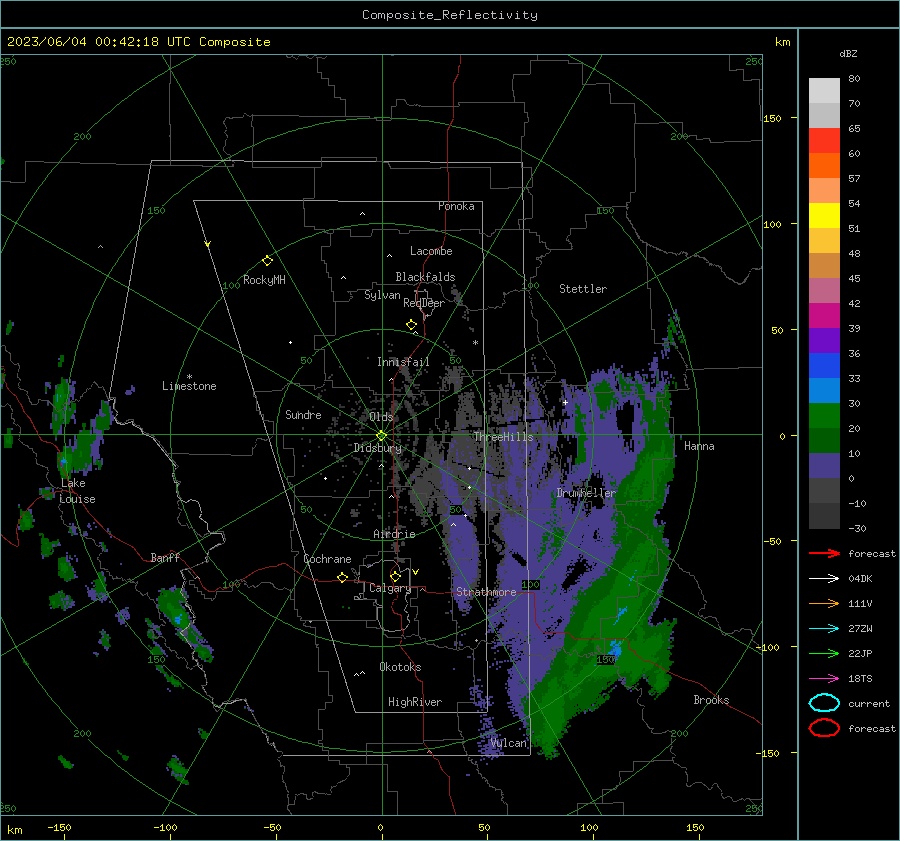Click the RockyMH label
This screenshot has width=900, height=841.
click(264, 280)
